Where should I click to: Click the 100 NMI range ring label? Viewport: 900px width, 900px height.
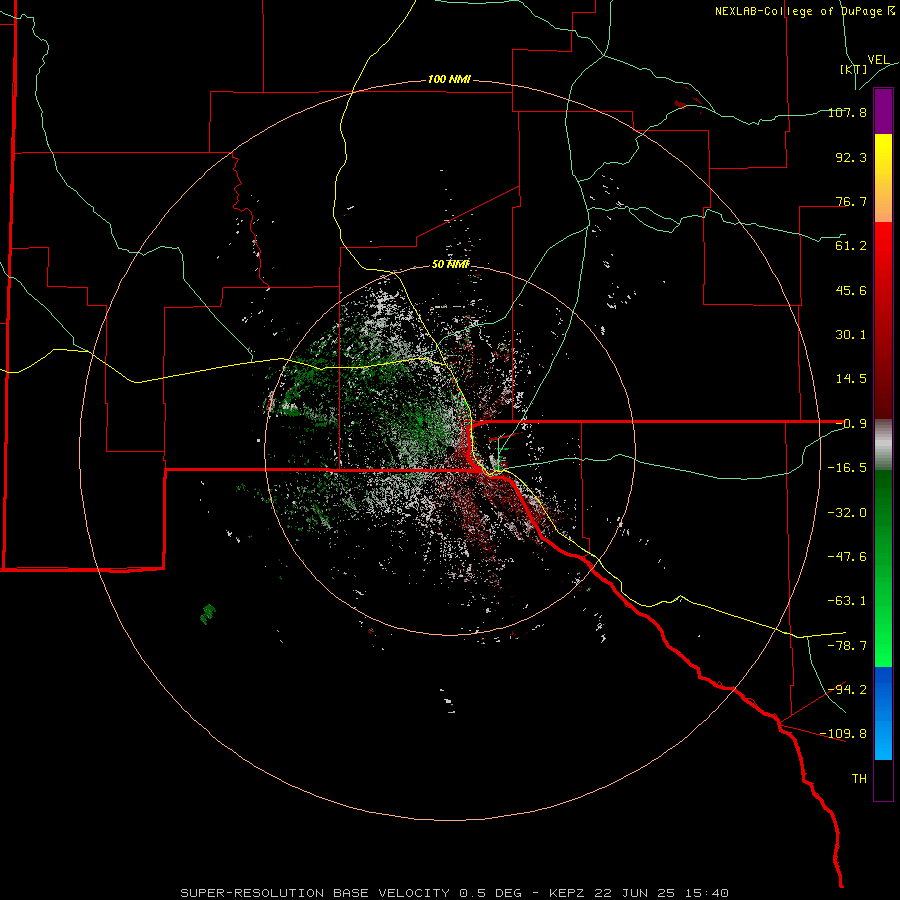tap(449, 79)
